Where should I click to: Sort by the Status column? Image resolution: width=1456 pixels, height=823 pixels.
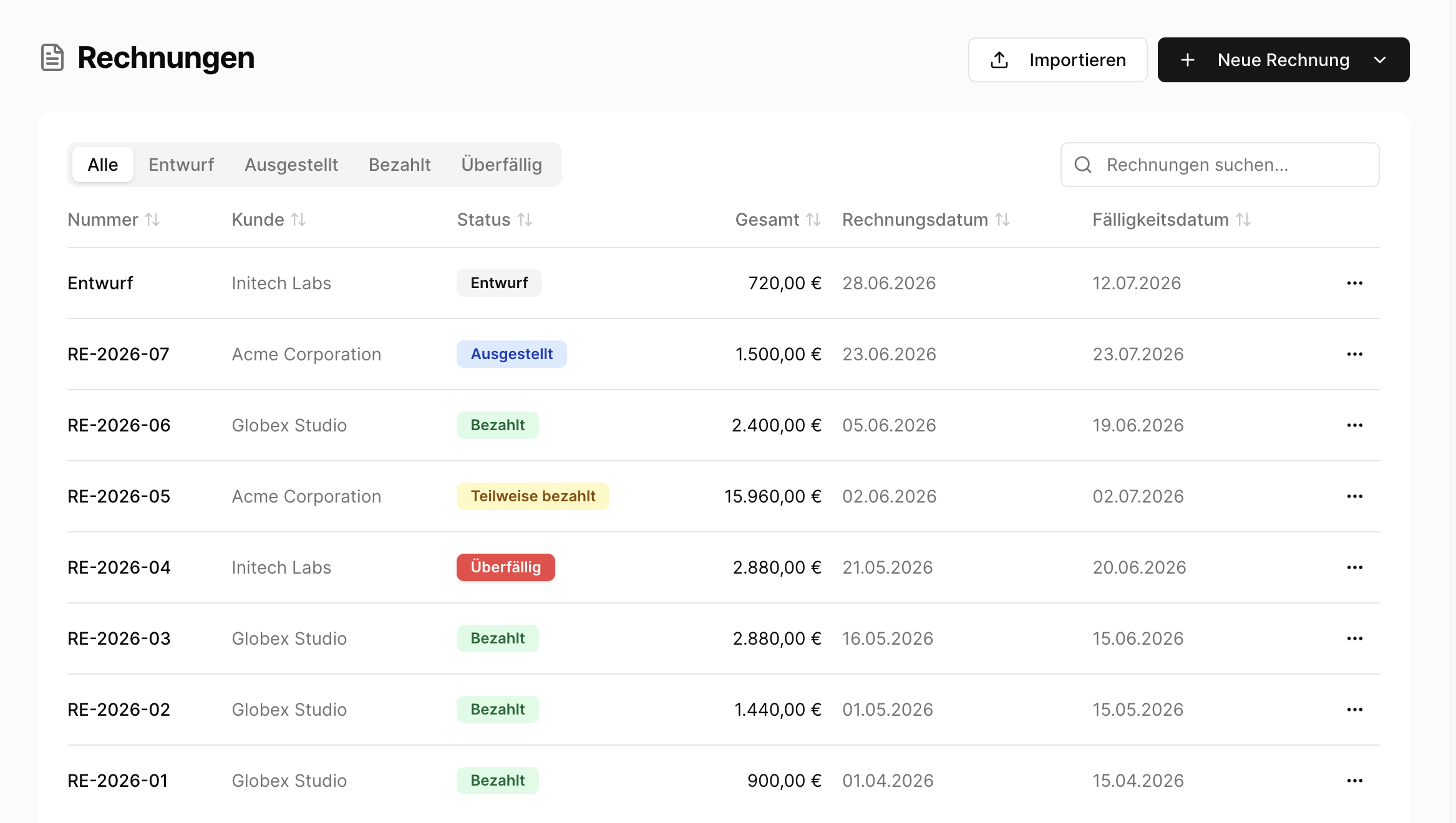(495, 219)
